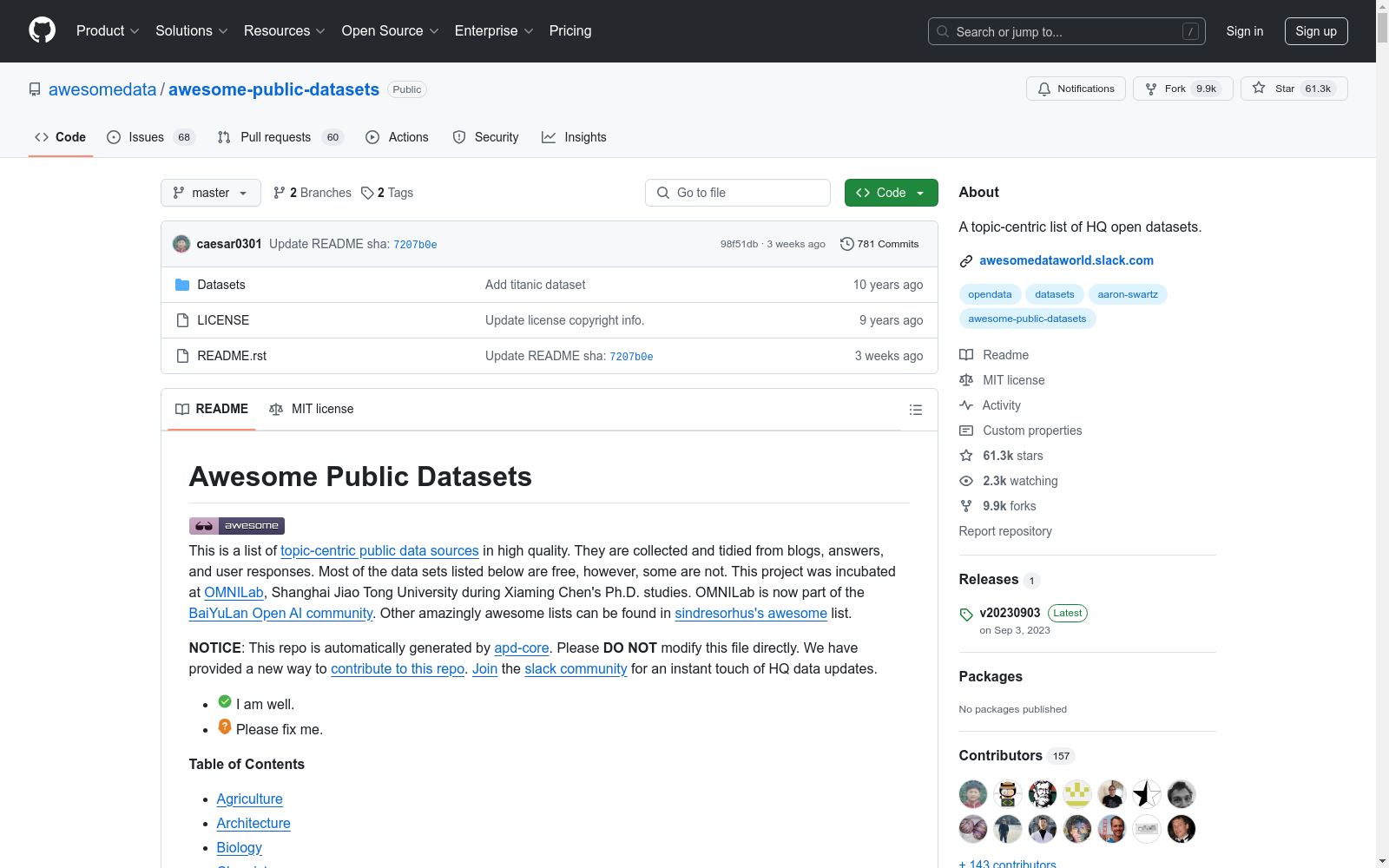Open the sindresorhus's awesome link
This screenshot has height=868, width=1389.
(x=751, y=613)
